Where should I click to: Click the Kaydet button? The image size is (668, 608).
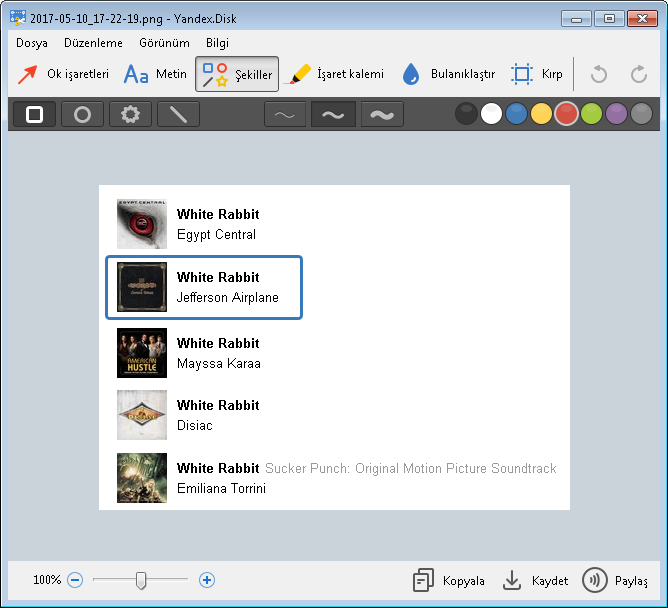tap(535, 580)
